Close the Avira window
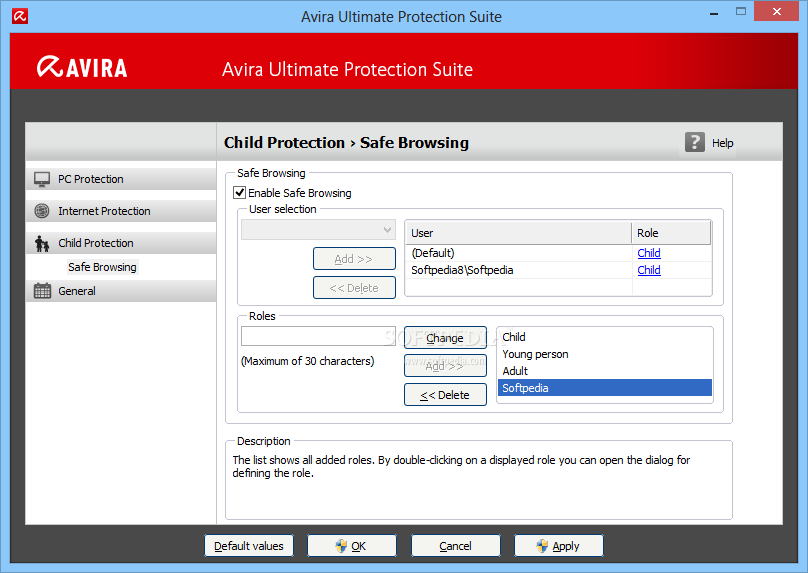This screenshot has height=573, width=808. pyautogui.click(x=777, y=11)
